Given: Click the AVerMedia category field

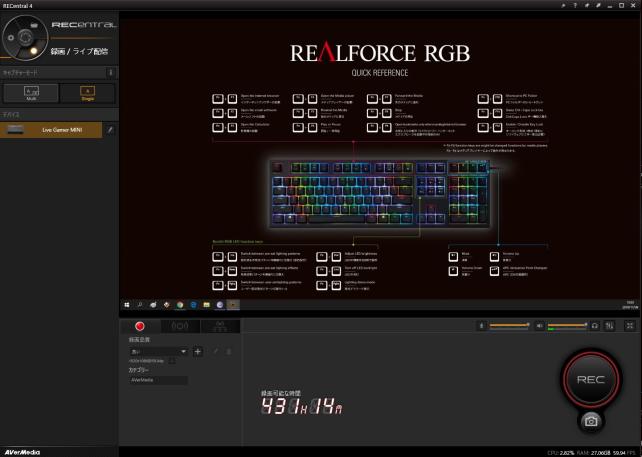Looking at the screenshot, I should tap(158, 380).
